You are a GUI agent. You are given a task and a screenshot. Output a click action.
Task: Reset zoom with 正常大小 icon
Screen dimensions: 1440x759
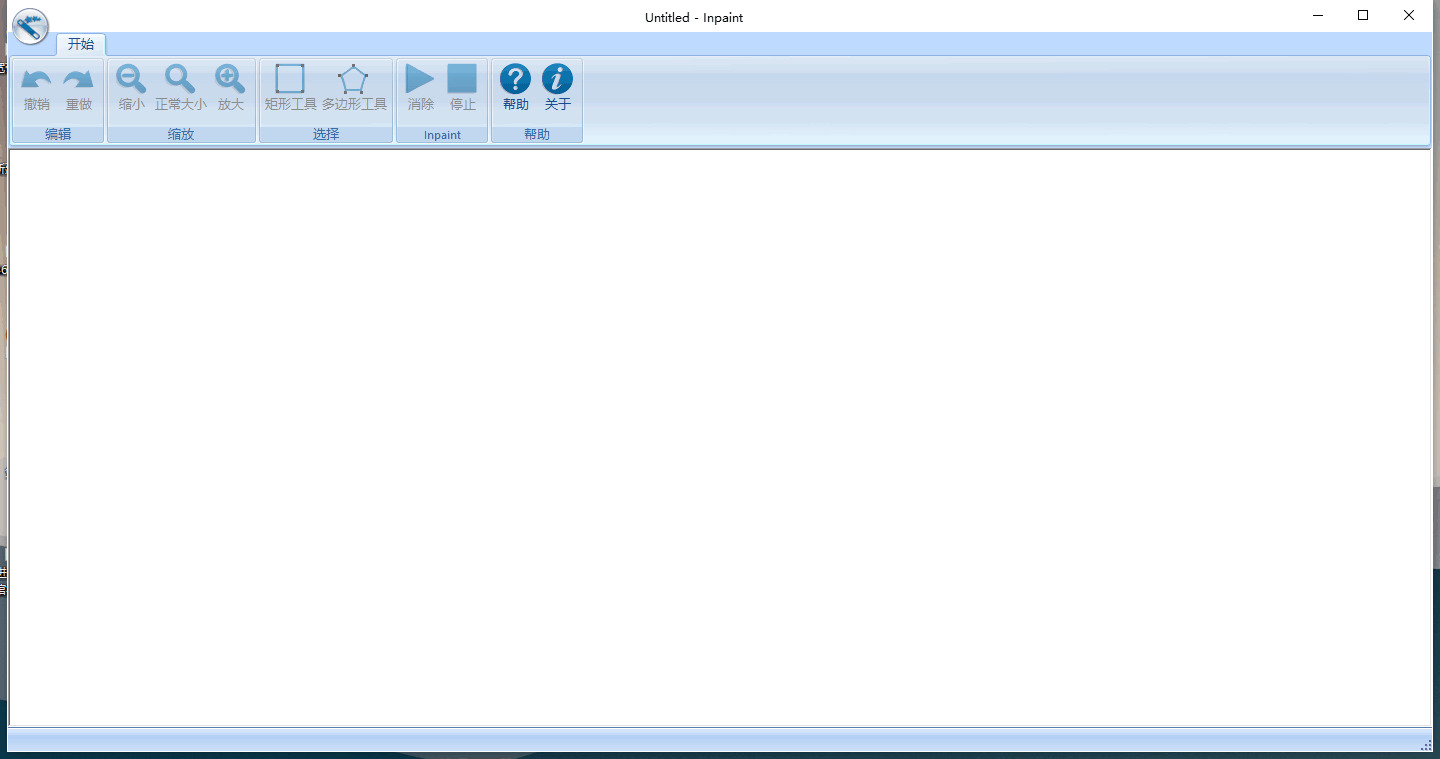181,88
